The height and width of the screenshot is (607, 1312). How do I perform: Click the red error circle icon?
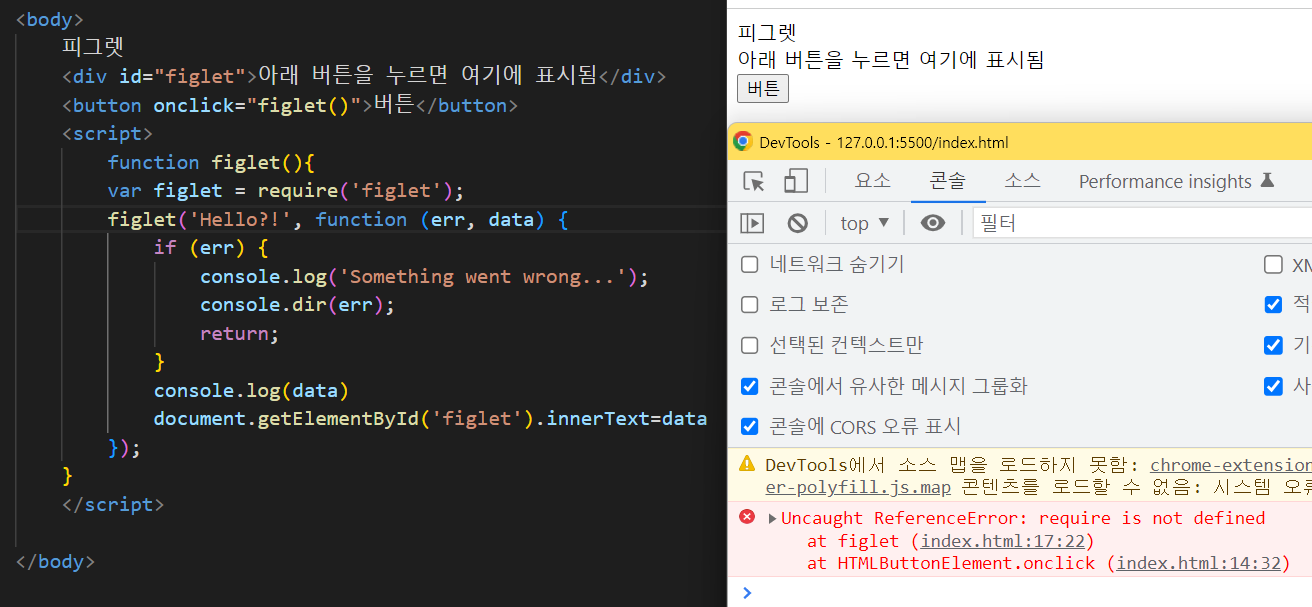pos(746,517)
